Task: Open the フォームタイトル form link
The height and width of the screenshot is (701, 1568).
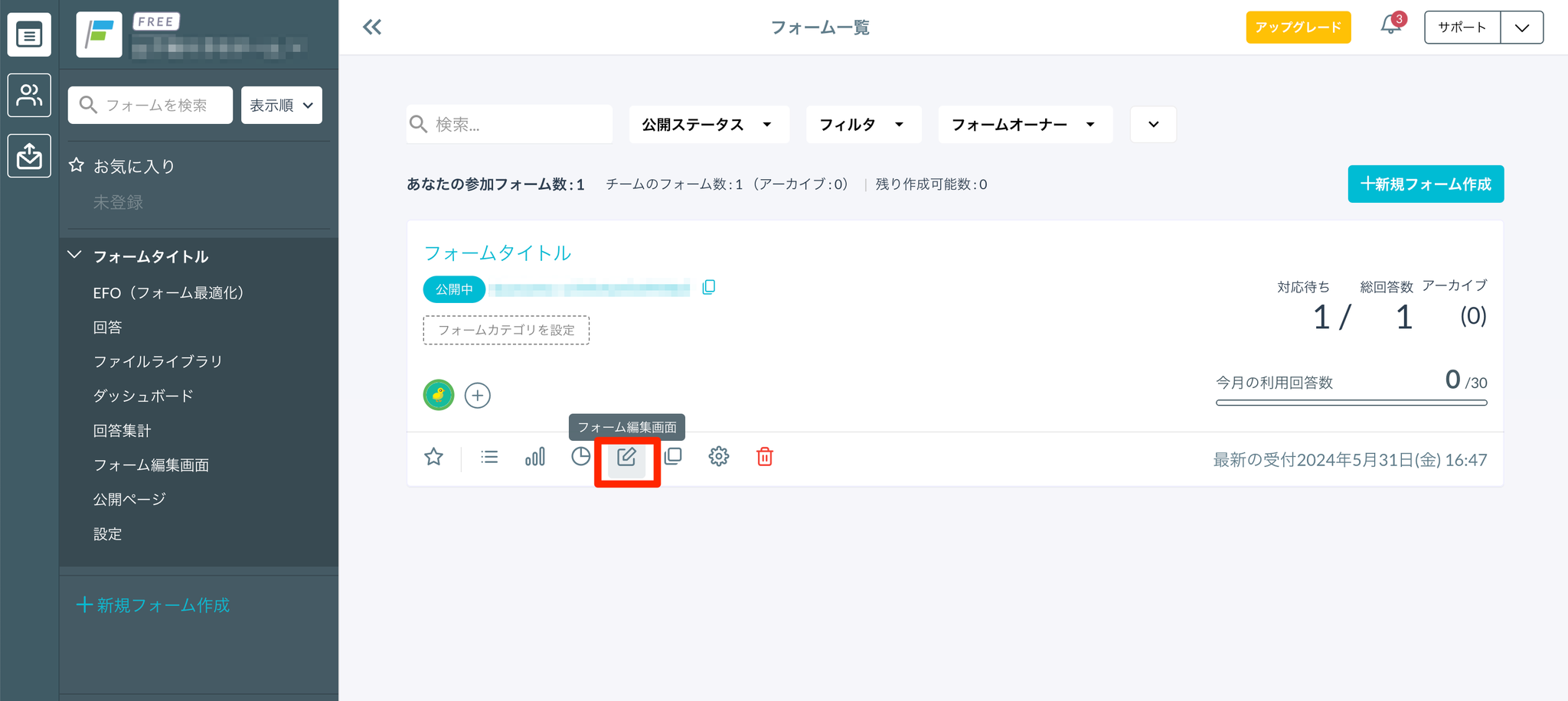Action: 498,253
